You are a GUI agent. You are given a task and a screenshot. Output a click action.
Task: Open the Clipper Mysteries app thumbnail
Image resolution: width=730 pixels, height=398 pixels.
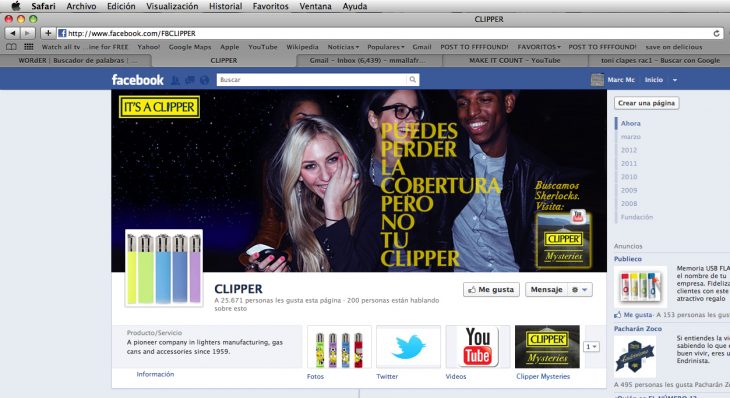pyautogui.click(x=547, y=347)
